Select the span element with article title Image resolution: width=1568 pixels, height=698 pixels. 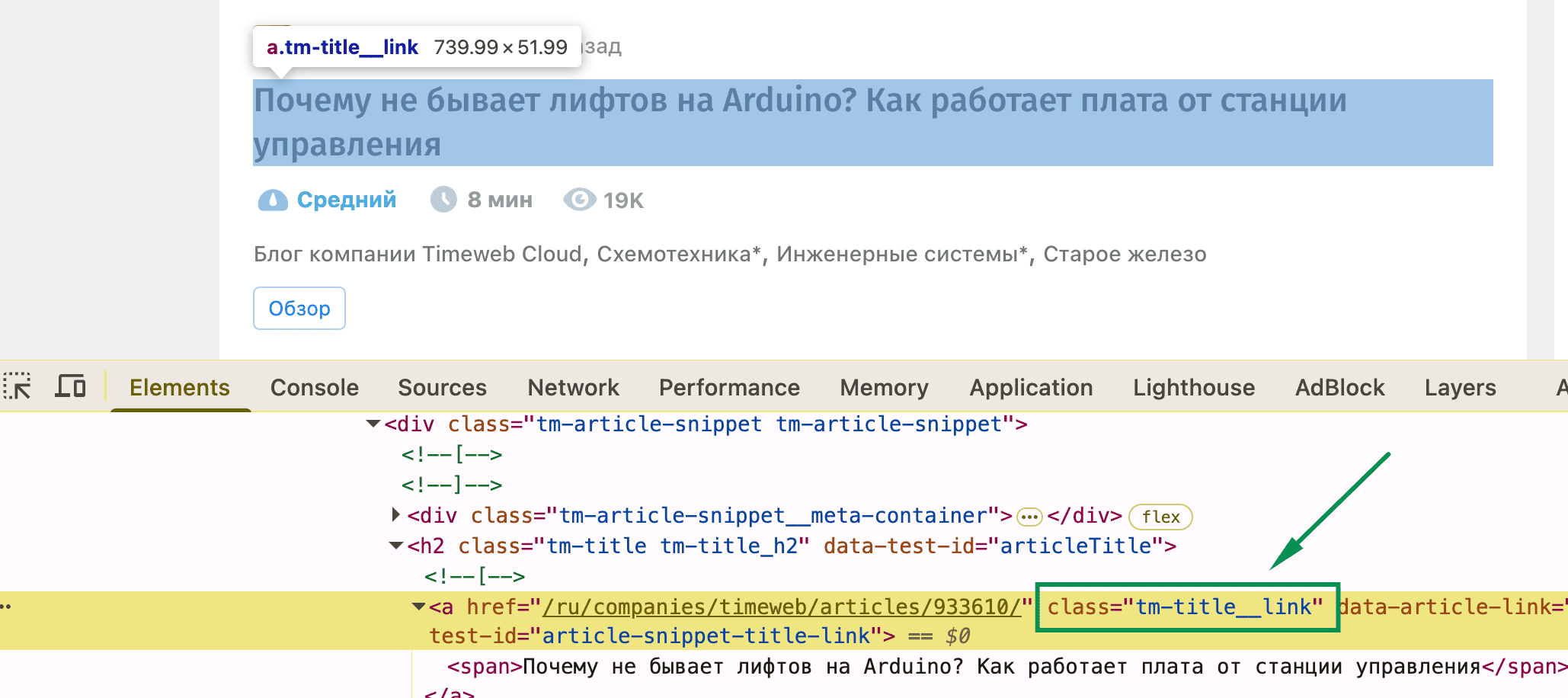click(990, 667)
